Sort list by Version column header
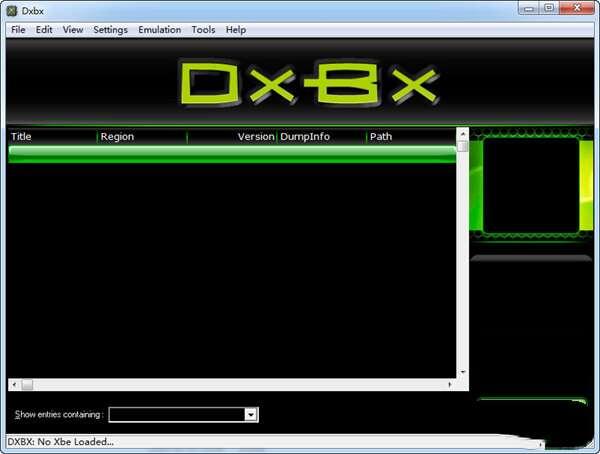600x454 pixels. (x=232, y=137)
